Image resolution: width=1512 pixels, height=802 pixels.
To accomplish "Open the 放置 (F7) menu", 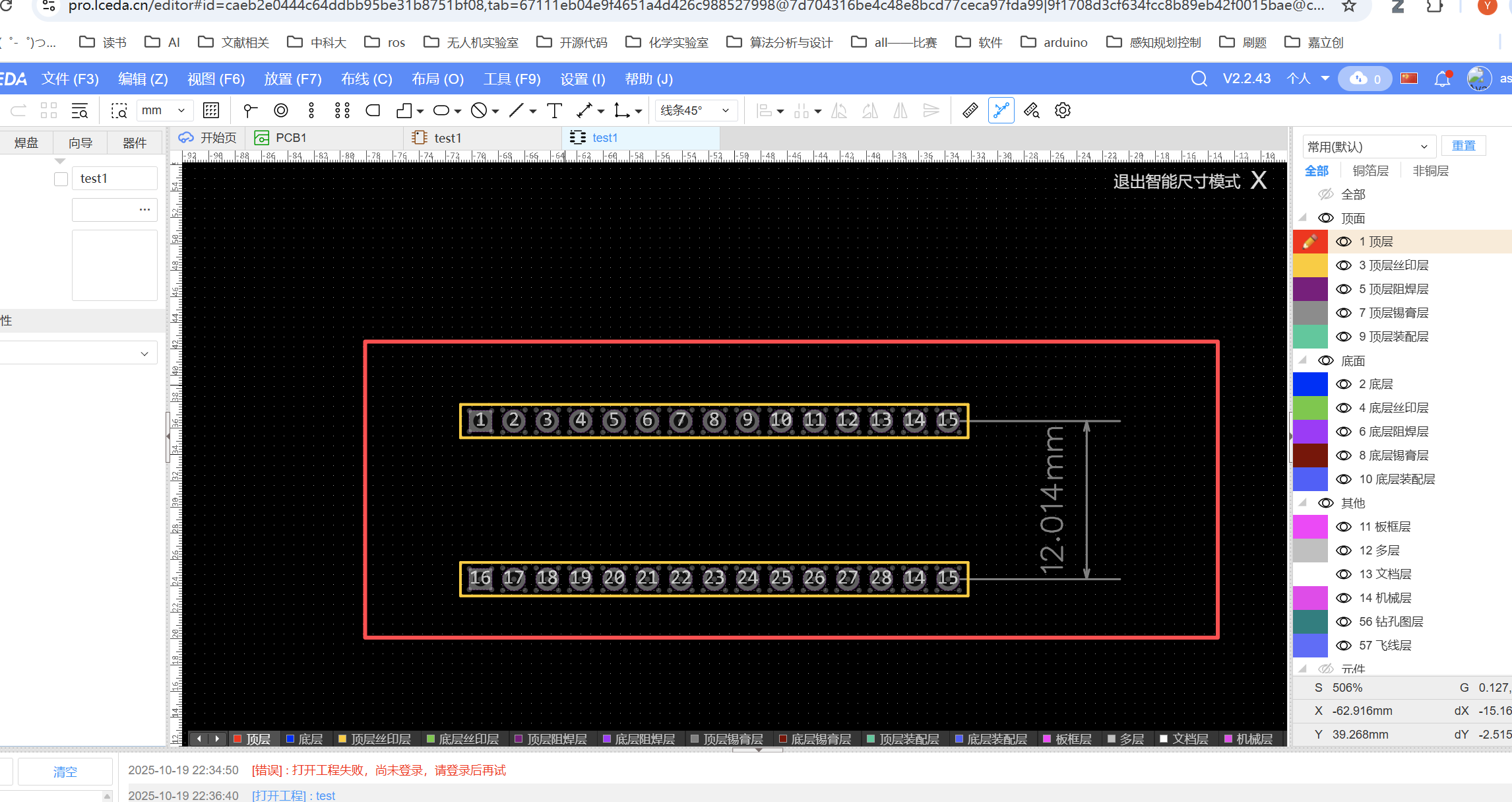I will 292,79.
